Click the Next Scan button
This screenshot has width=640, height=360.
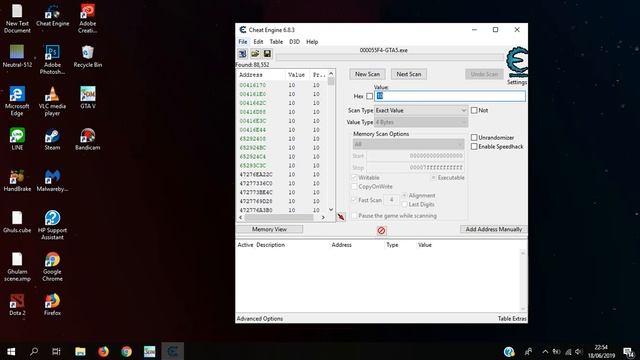409,74
